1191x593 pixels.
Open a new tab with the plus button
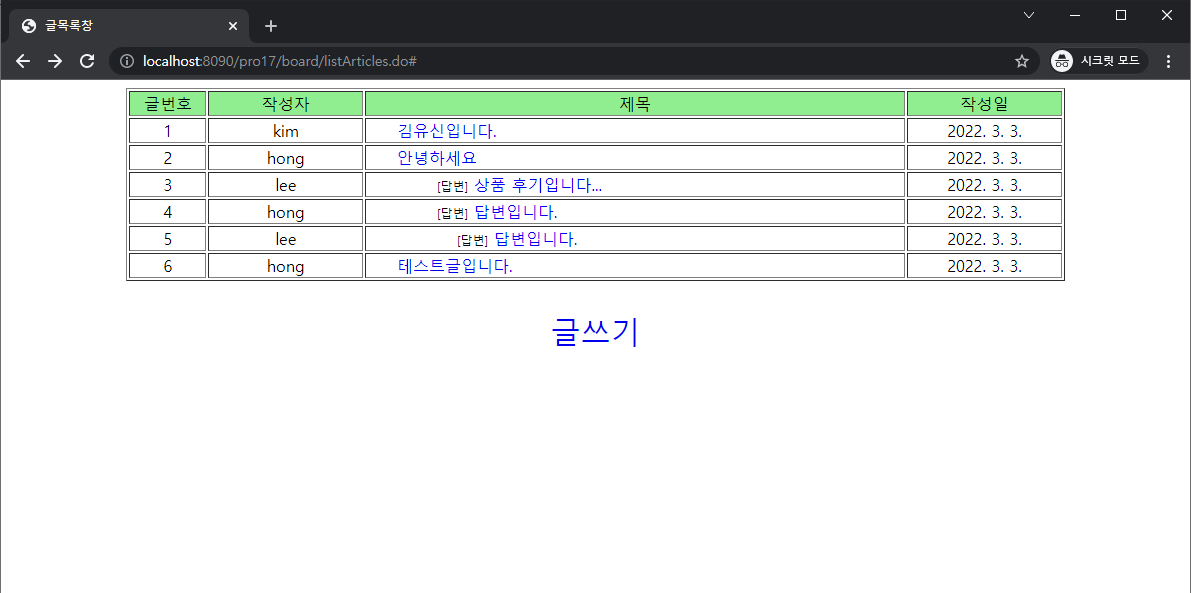coord(271,26)
